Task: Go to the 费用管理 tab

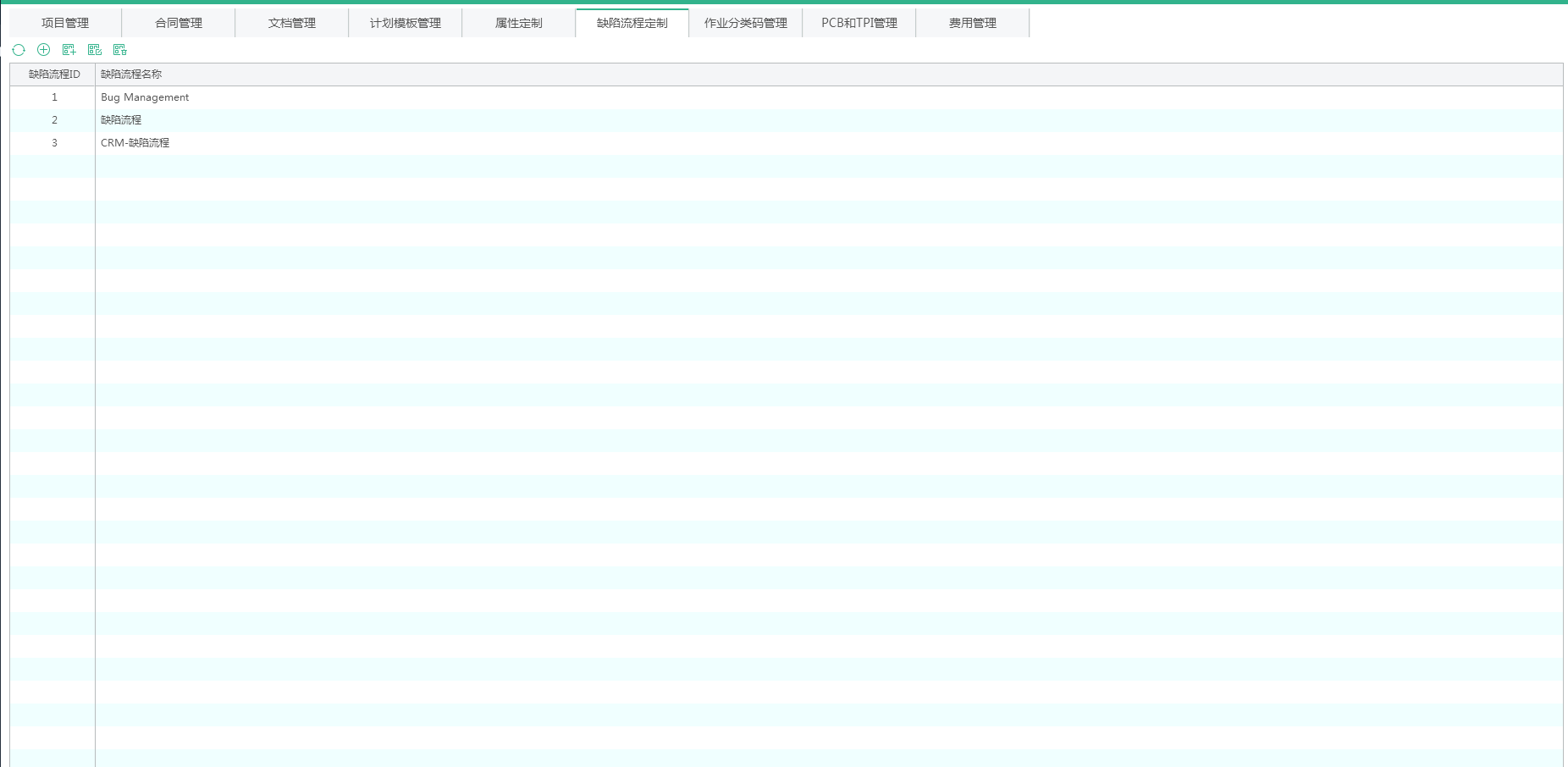Action: tap(973, 23)
